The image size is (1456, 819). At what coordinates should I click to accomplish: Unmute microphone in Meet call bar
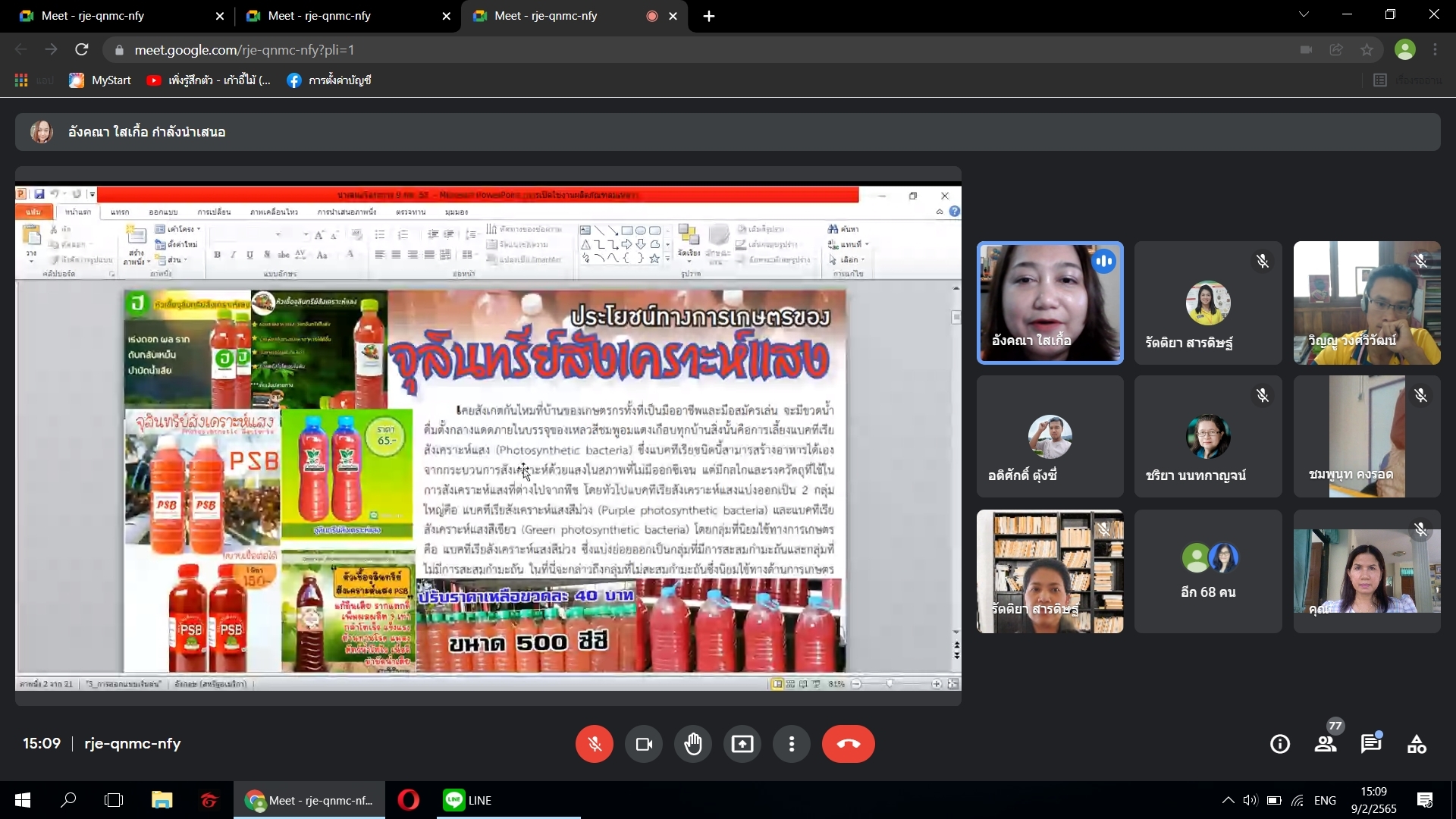pyautogui.click(x=594, y=744)
